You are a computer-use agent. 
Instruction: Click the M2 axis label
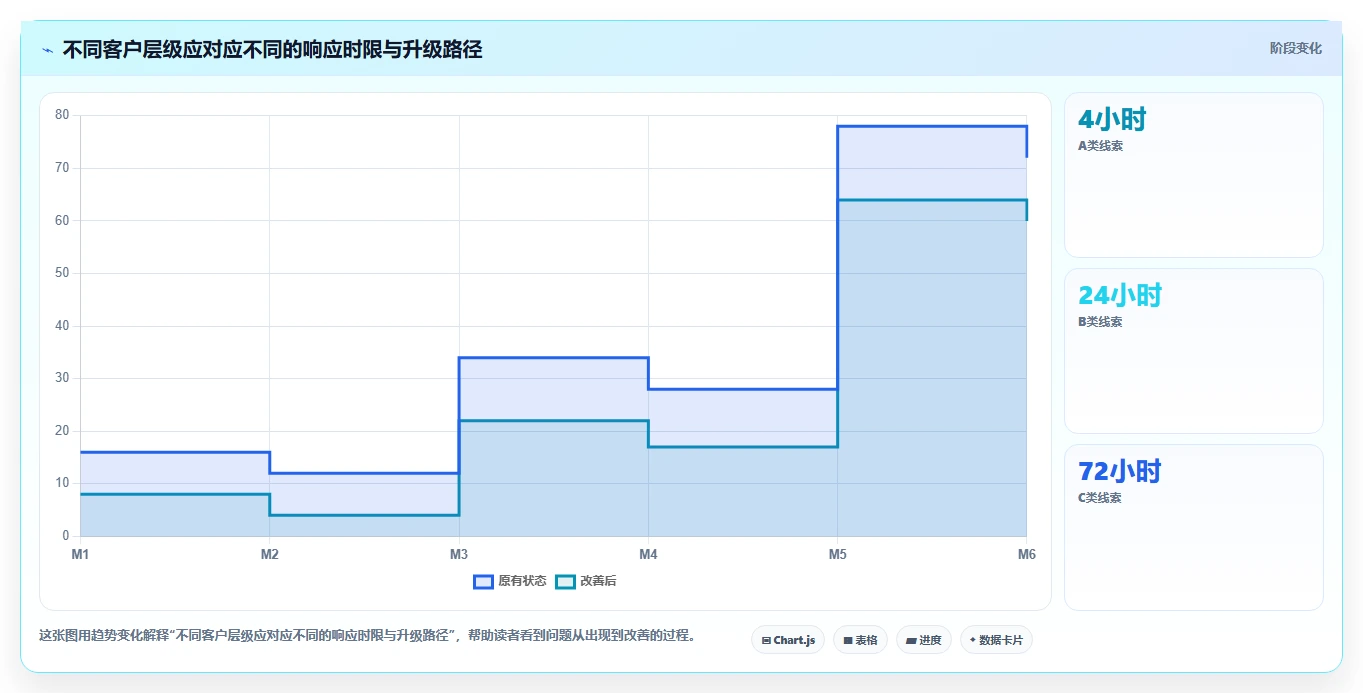coord(269,554)
